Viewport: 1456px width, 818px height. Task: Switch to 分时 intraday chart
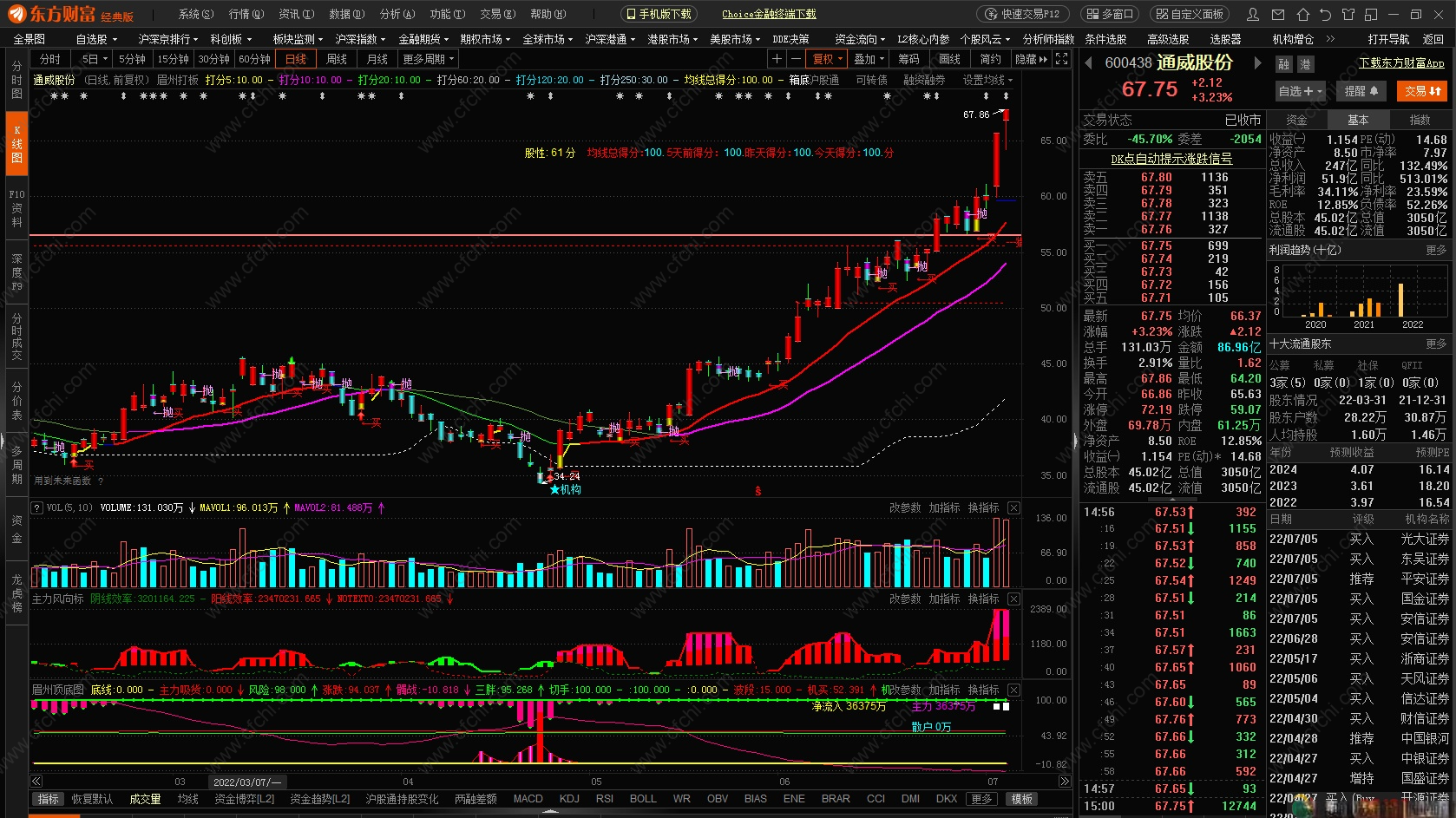[x=50, y=59]
